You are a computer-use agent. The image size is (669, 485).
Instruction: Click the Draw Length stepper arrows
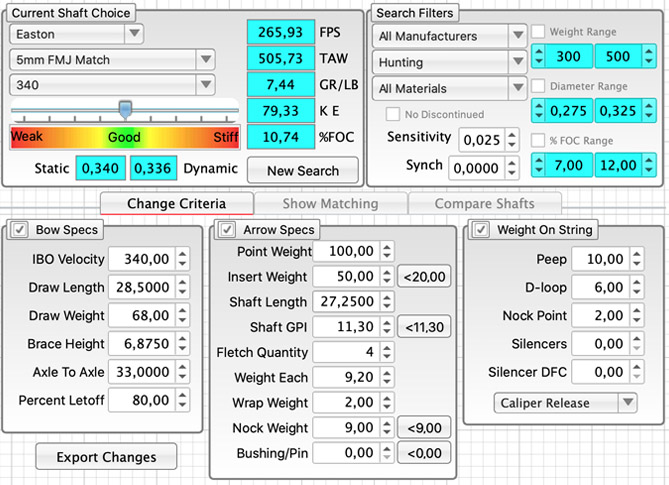[x=182, y=287]
